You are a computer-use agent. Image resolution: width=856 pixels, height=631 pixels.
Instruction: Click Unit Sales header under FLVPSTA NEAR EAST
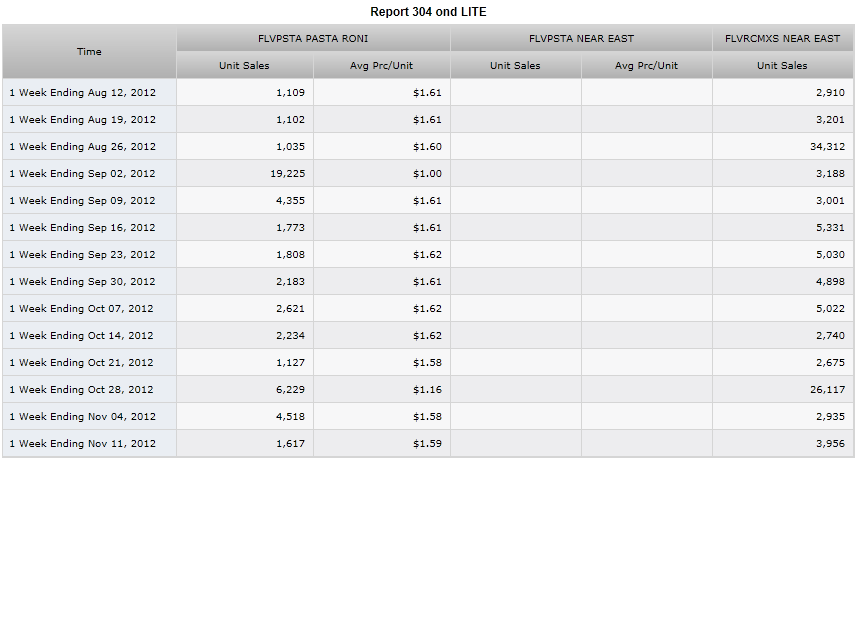516,66
